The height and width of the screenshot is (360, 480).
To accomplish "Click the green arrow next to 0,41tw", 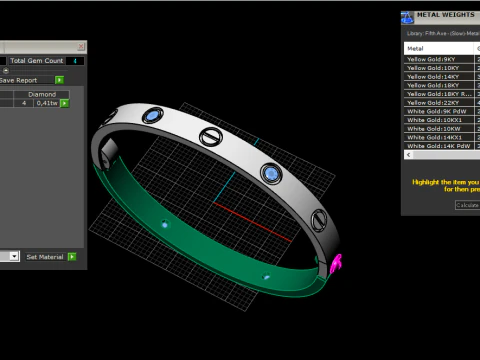I will pyautogui.click(x=65, y=103).
